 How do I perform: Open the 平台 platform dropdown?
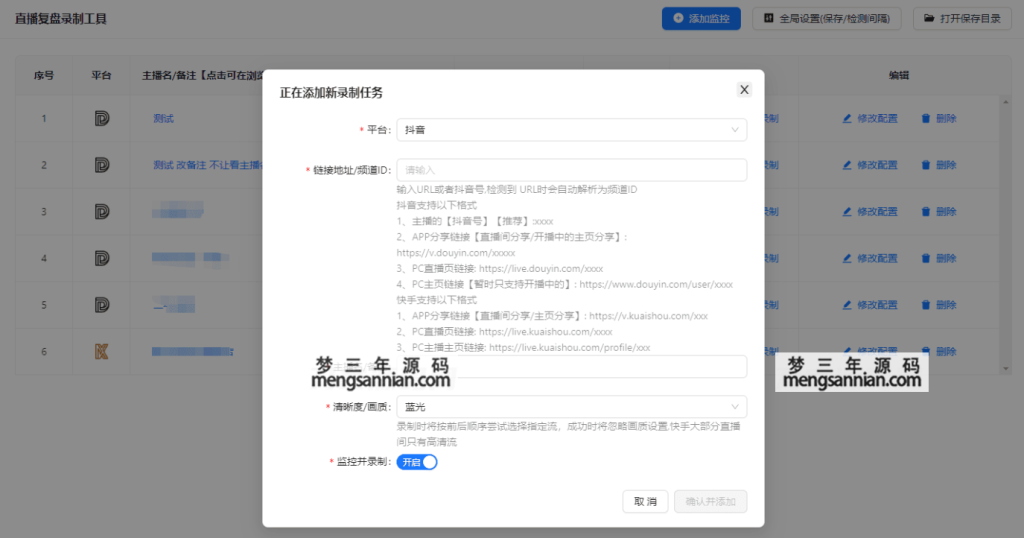tap(571, 130)
